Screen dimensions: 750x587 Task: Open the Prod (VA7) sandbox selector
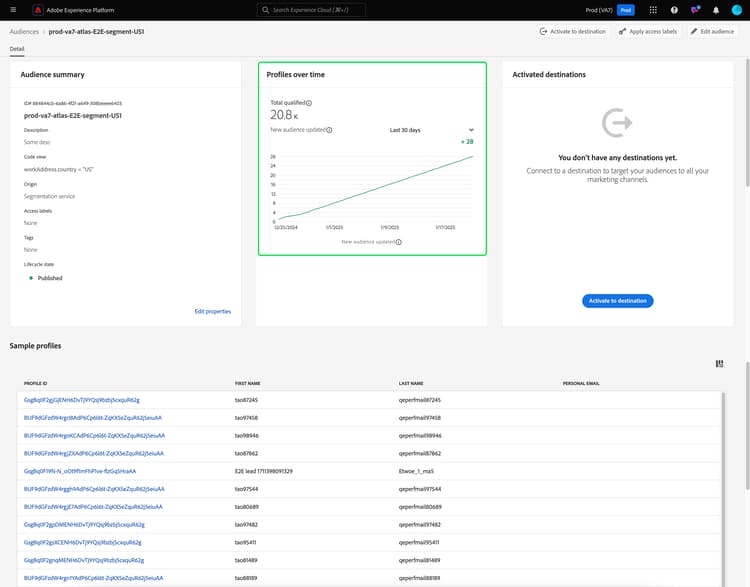pyautogui.click(x=598, y=10)
